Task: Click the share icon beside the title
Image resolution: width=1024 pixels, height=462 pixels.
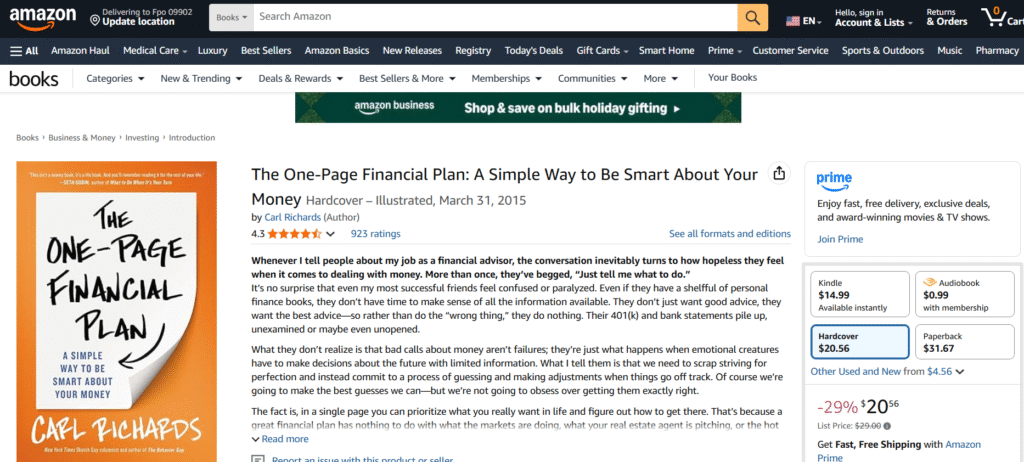Action: pos(779,174)
